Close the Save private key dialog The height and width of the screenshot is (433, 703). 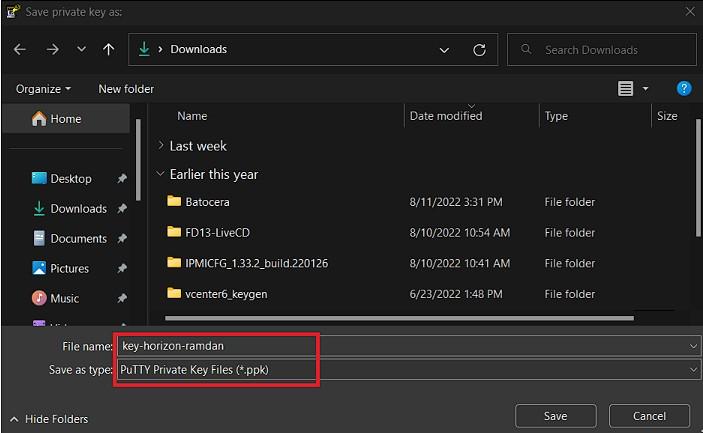click(690, 12)
